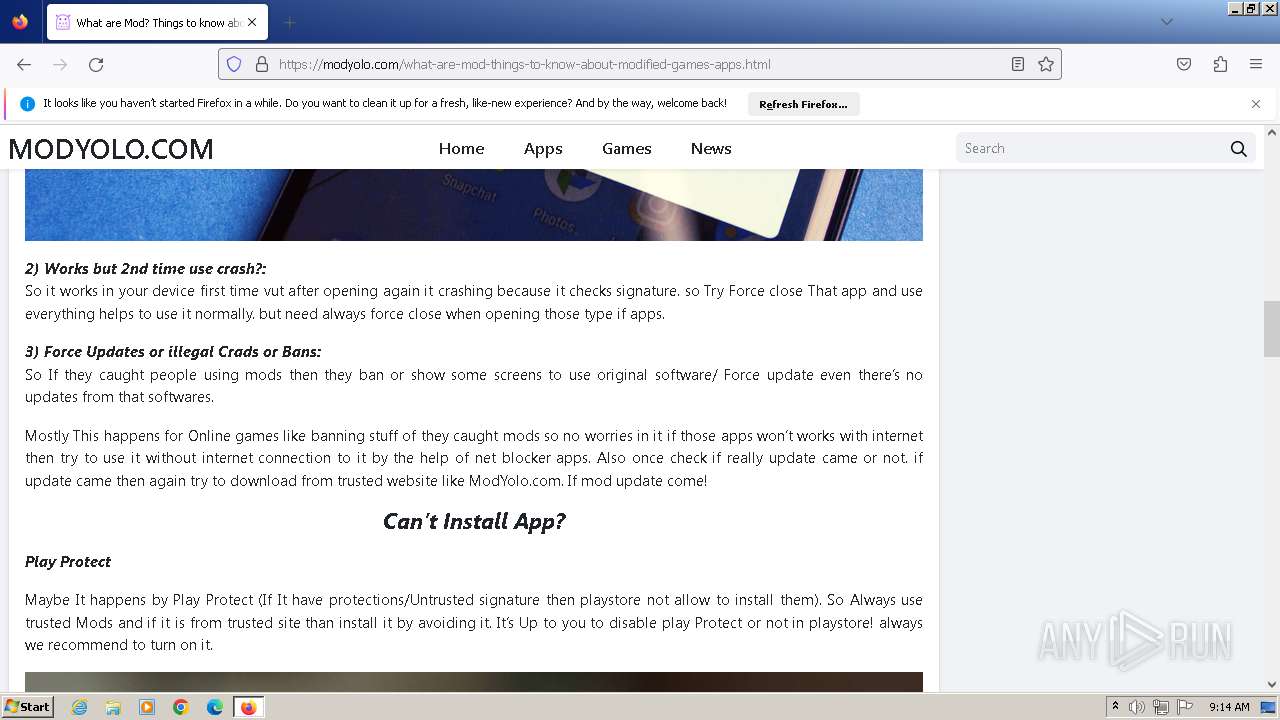The height and width of the screenshot is (720, 1280).
Task: Reload the current page
Action: [96, 64]
